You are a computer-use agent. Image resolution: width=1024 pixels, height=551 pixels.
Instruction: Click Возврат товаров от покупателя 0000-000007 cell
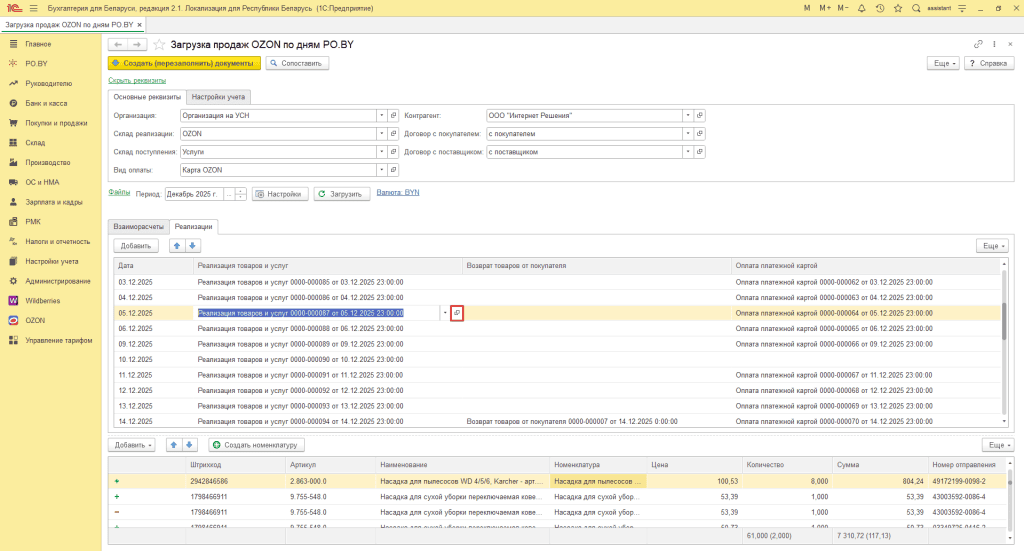tap(572, 422)
